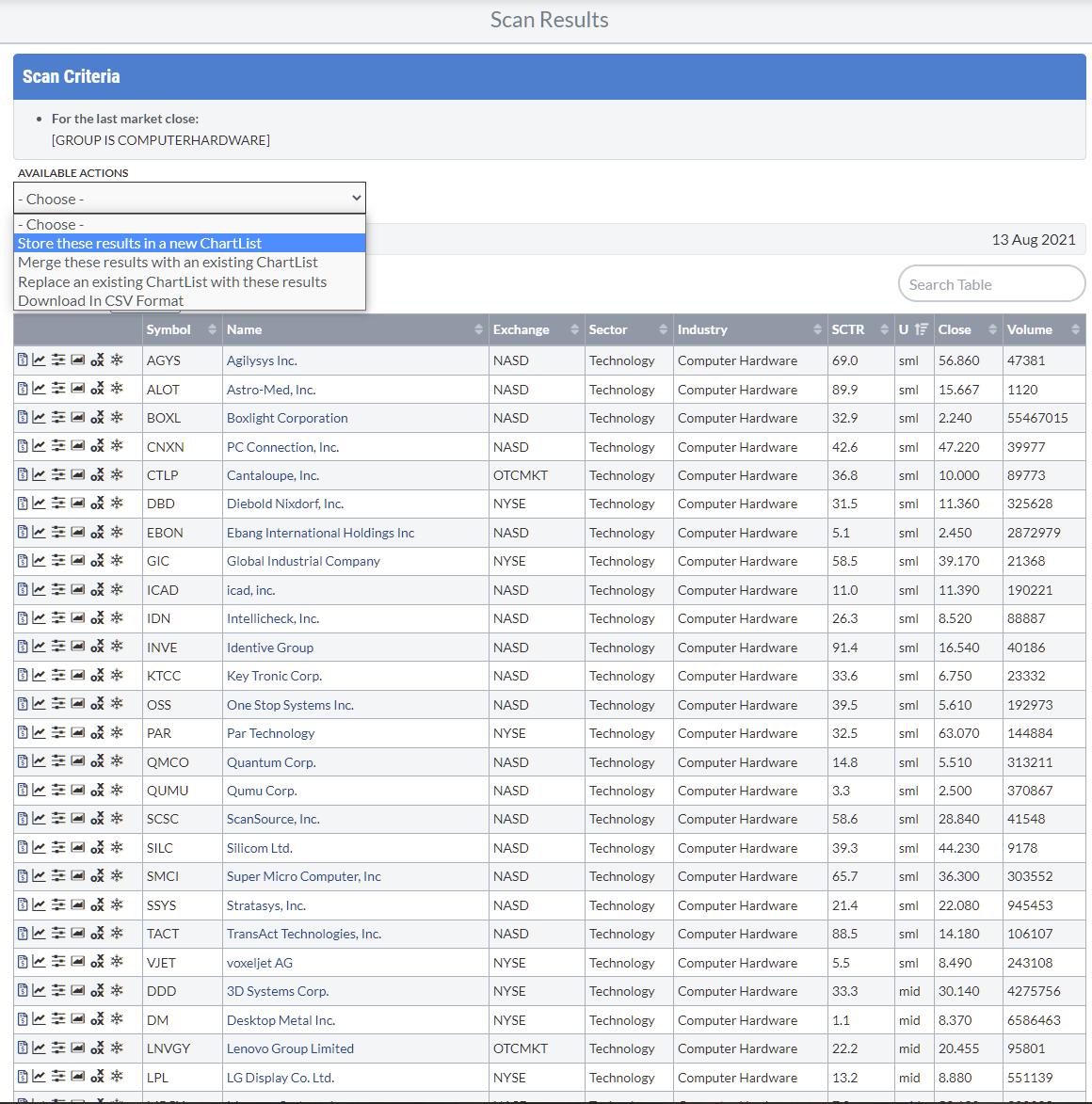Select Store these results in a new ChartList
The height and width of the screenshot is (1104, 1092).
point(139,243)
